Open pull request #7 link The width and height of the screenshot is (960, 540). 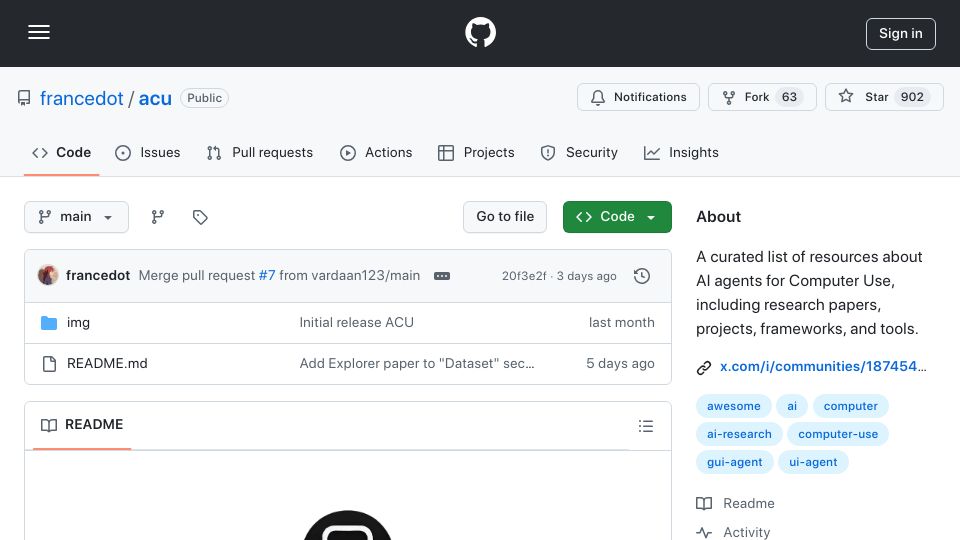point(267,276)
